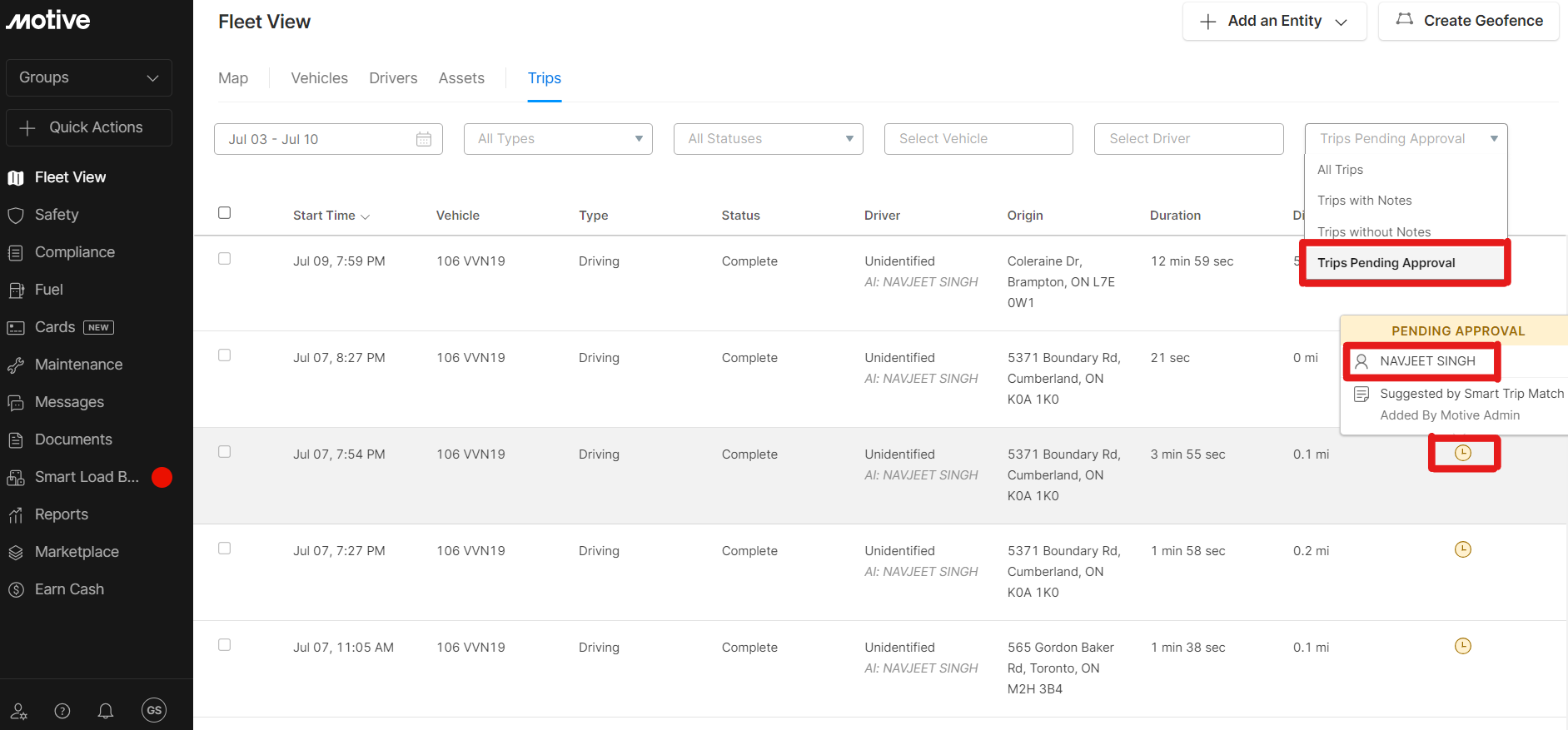Image resolution: width=1568 pixels, height=730 pixels.
Task: Open the All Types filter dropdown
Action: point(558,139)
